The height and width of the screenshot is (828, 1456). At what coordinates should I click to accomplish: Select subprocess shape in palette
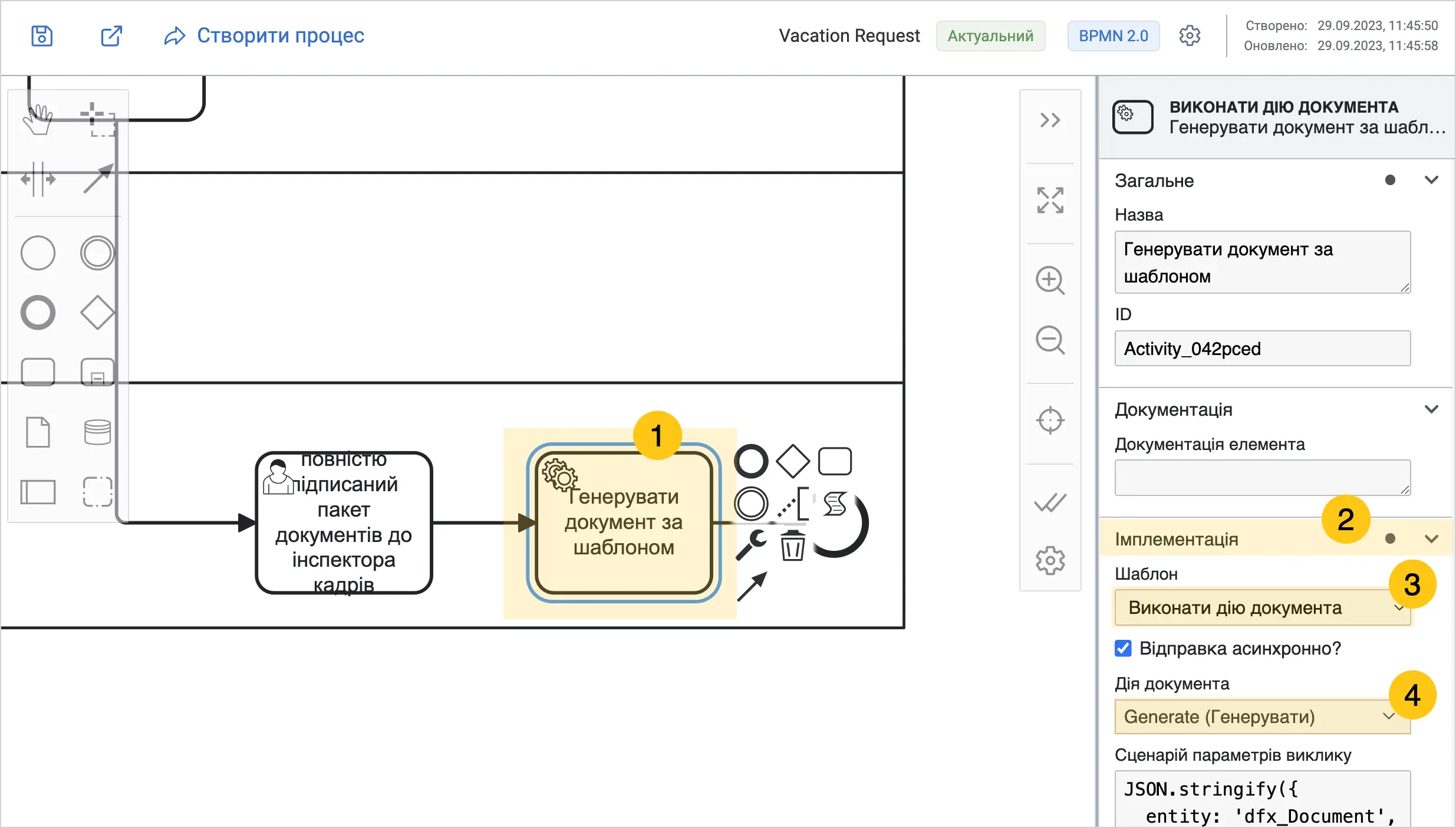pos(97,372)
